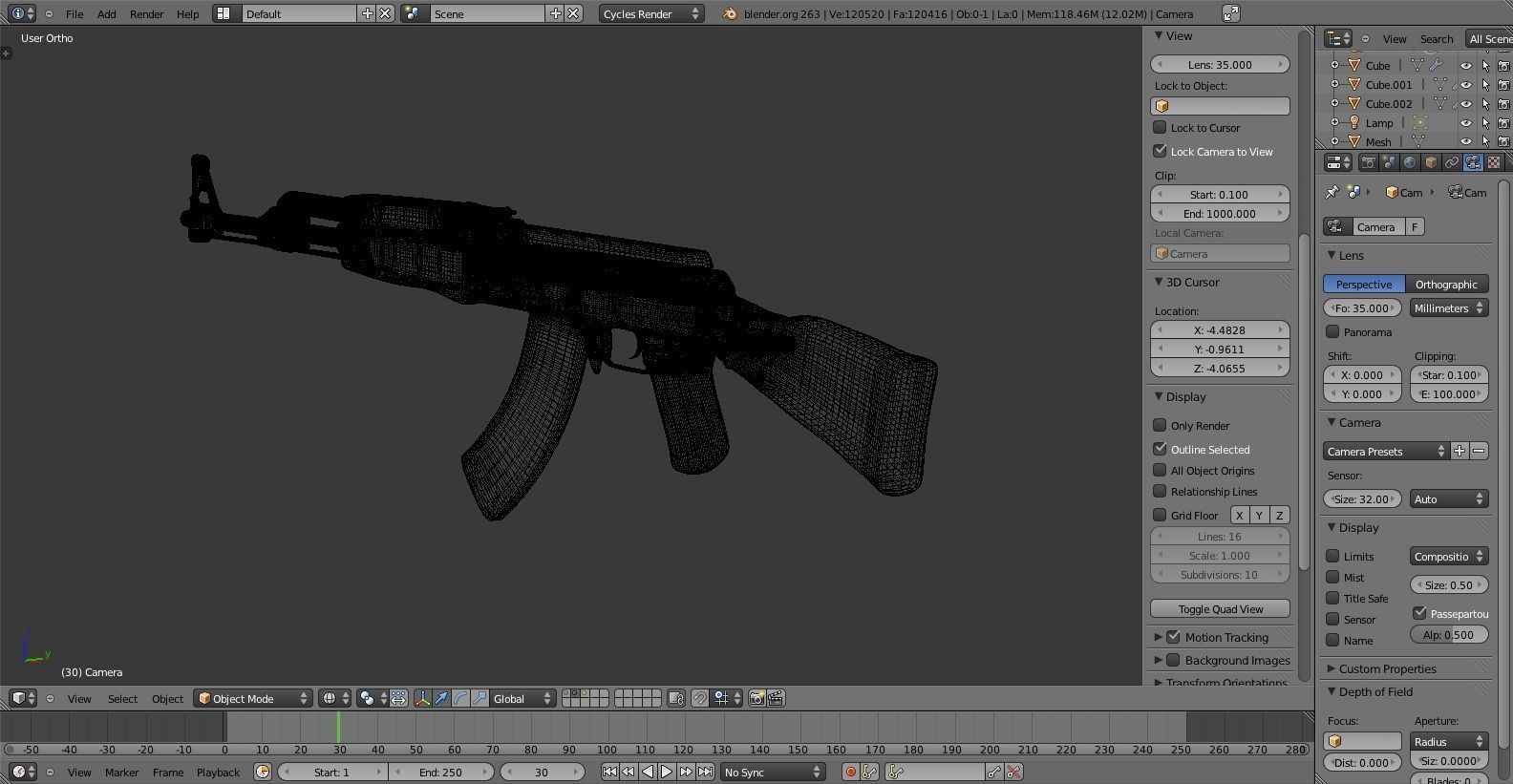Open the Millimeters lens unit dropdown
The height and width of the screenshot is (784, 1513).
[1449, 307]
